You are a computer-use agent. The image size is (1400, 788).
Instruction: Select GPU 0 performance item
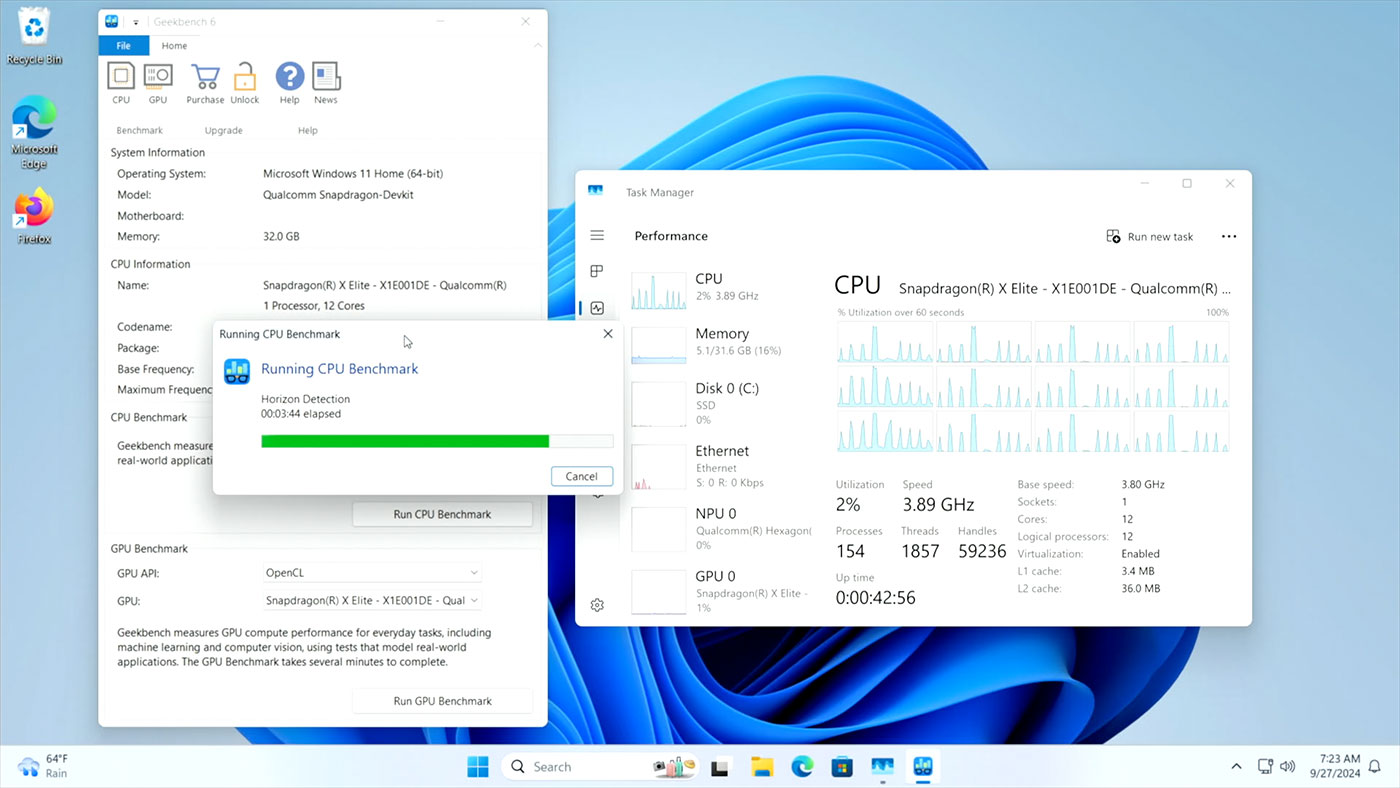click(725, 591)
